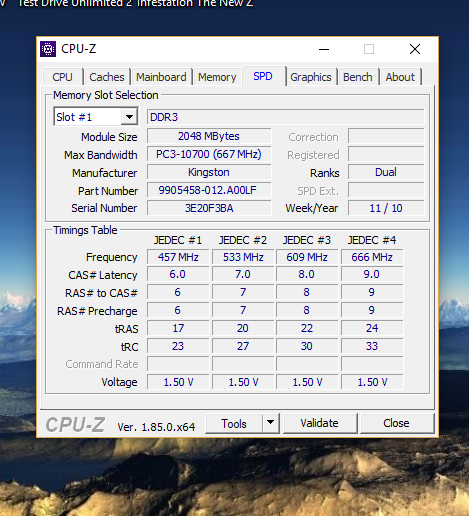Screen dimensions: 469x516
Task: Click the Ver. 1.85.0.x64 version text
Action: click(x=156, y=427)
